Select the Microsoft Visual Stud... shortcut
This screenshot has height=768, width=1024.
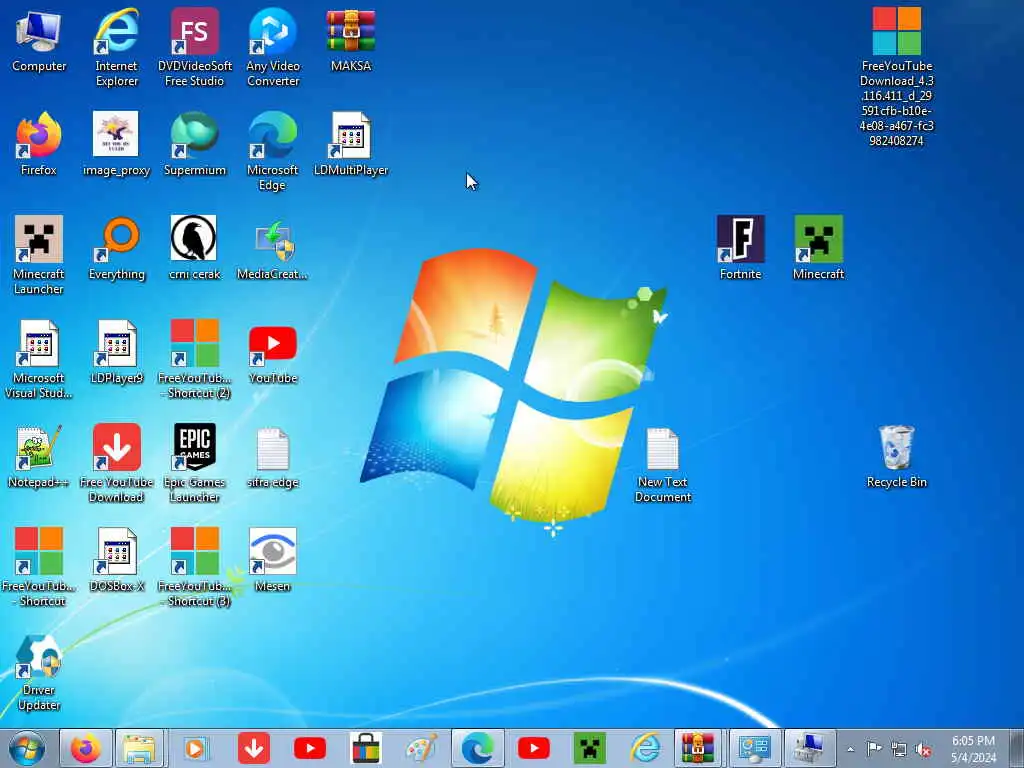point(39,359)
